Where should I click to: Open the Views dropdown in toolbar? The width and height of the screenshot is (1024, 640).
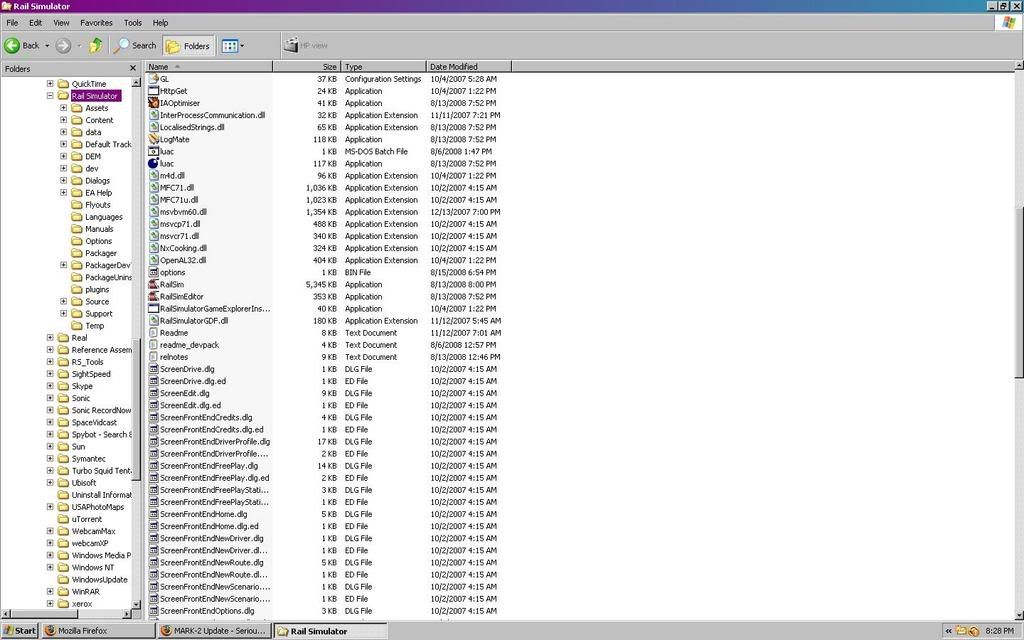(232, 45)
